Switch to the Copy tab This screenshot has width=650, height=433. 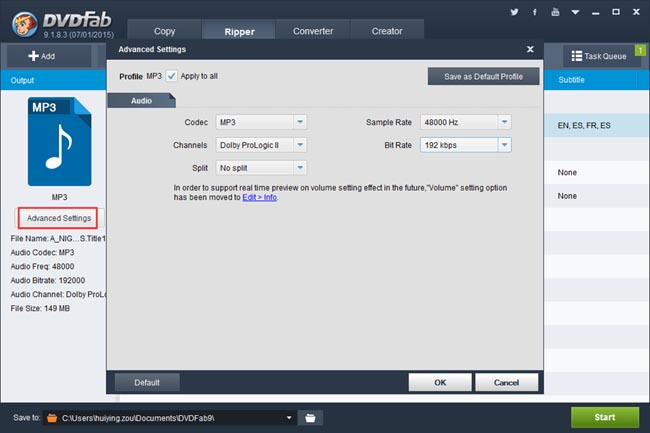coord(165,31)
